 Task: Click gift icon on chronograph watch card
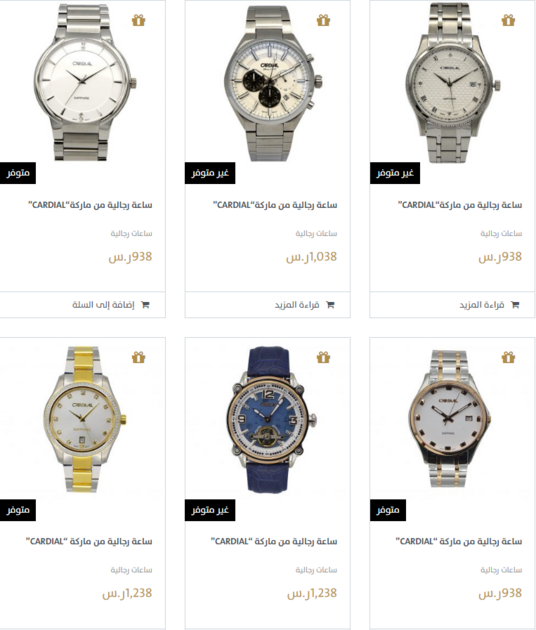pyautogui.click(x=323, y=20)
